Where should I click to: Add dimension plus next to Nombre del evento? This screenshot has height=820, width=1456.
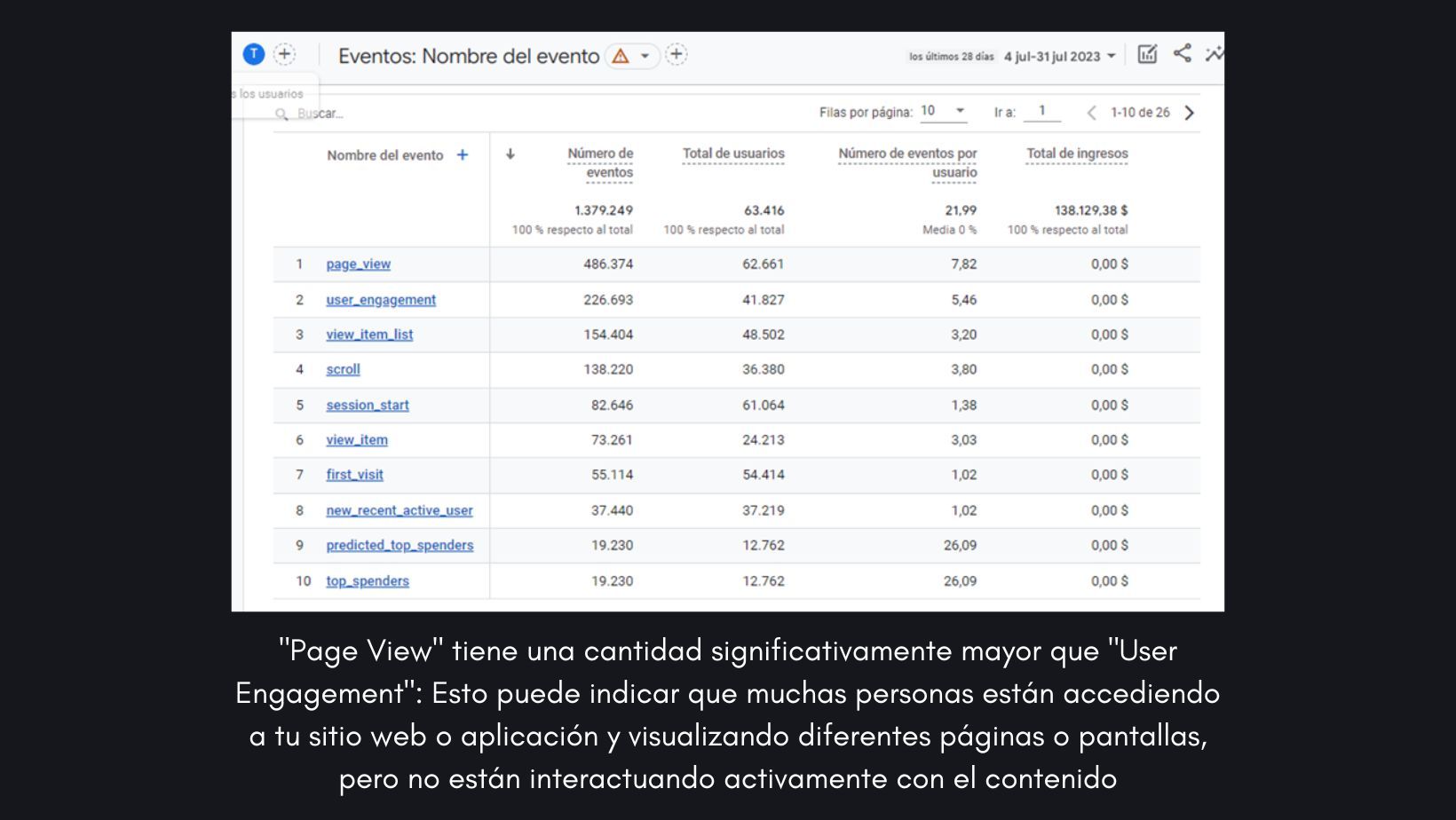coord(463,155)
